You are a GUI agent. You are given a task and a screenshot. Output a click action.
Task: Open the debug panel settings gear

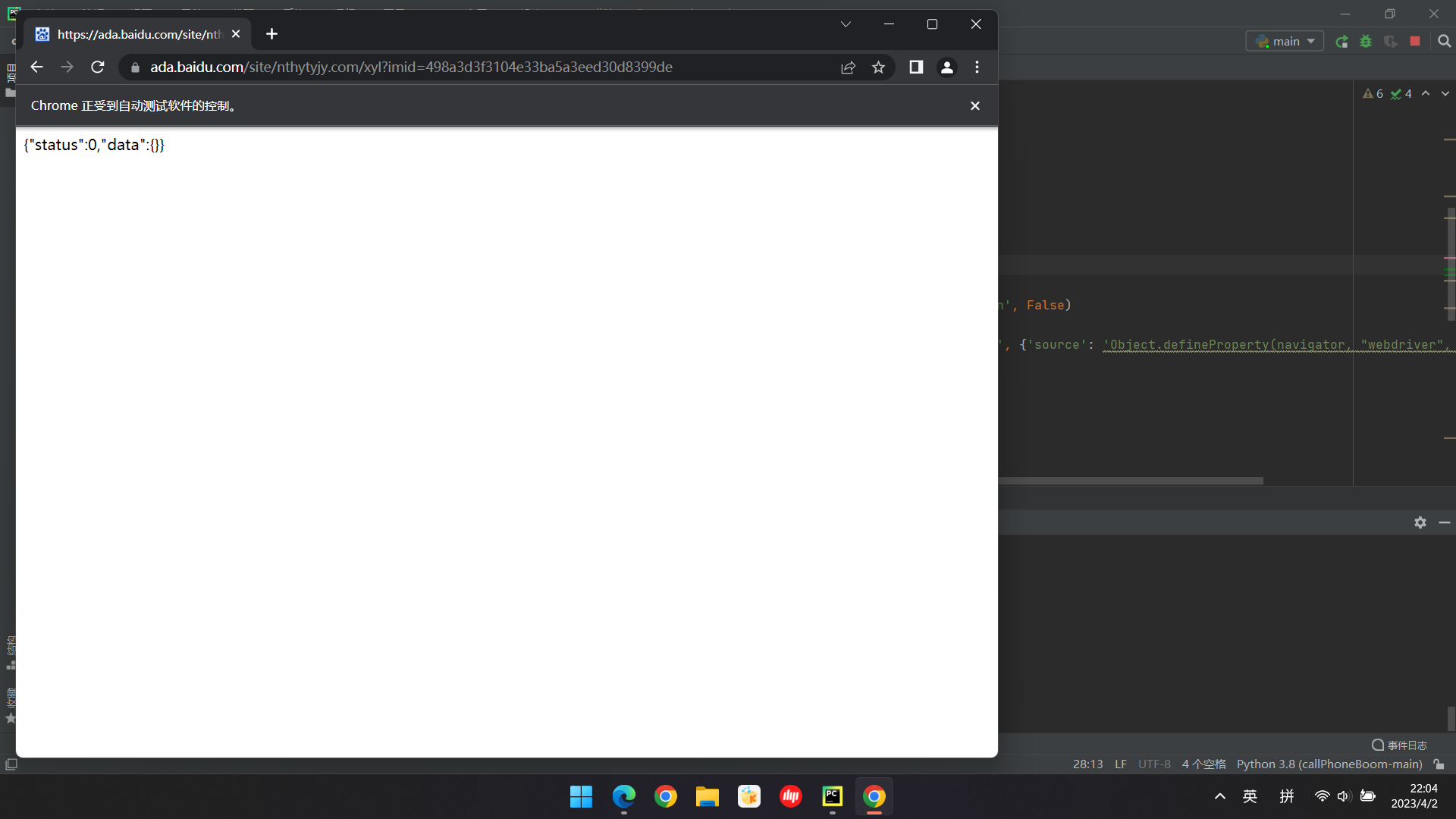tap(1420, 522)
